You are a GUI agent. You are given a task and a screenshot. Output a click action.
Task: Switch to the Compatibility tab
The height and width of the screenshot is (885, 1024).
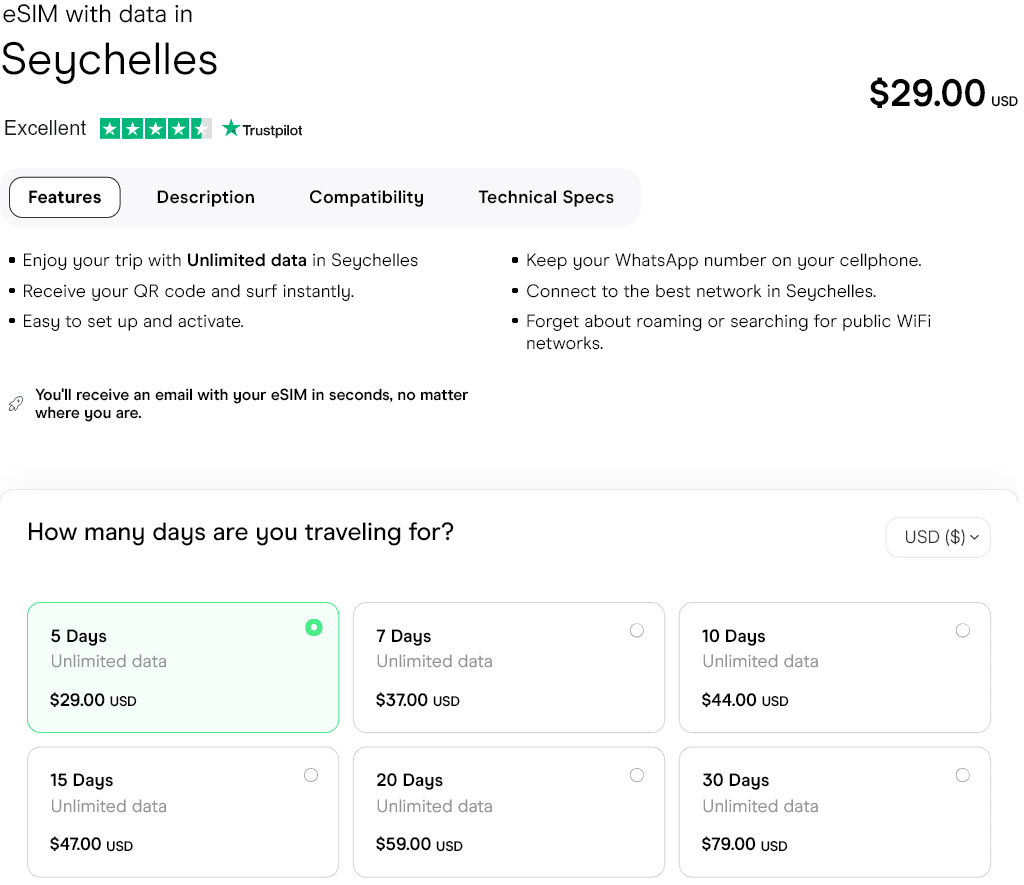coord(366,197)
